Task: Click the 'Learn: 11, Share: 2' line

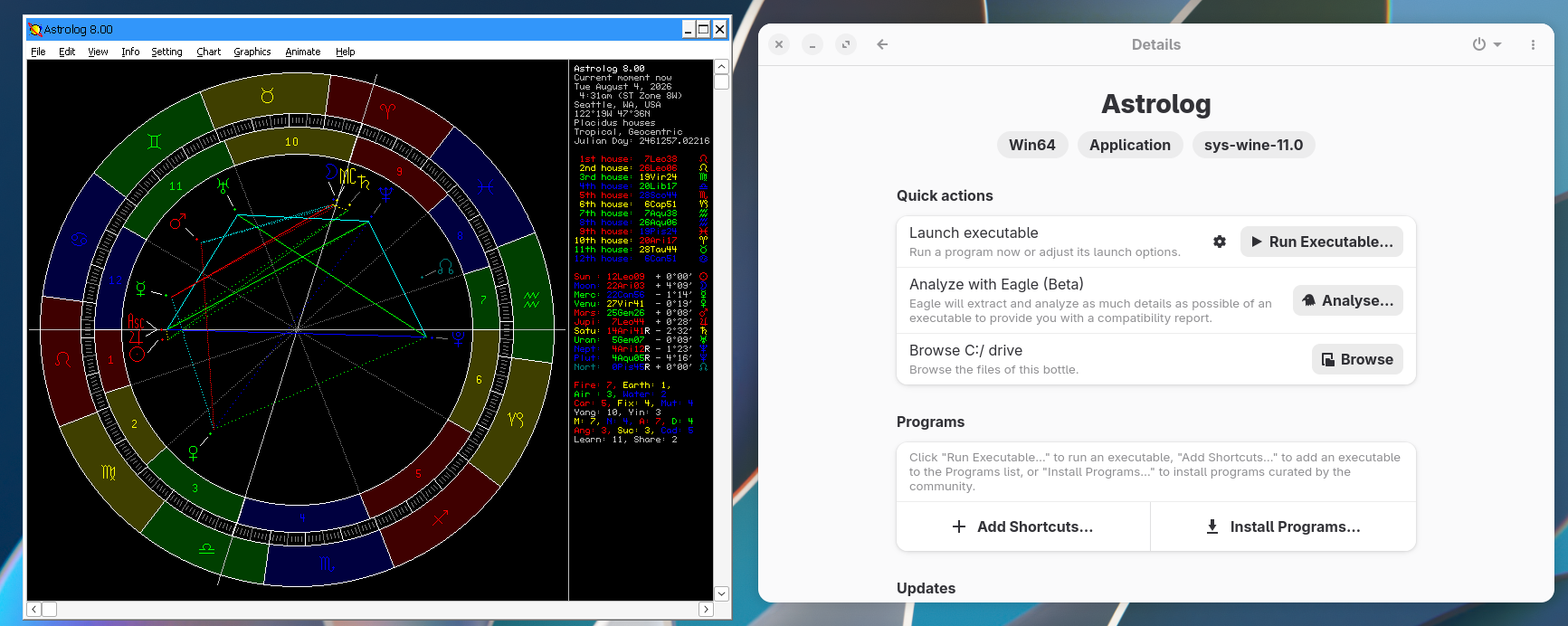Action: coord(625,440)
